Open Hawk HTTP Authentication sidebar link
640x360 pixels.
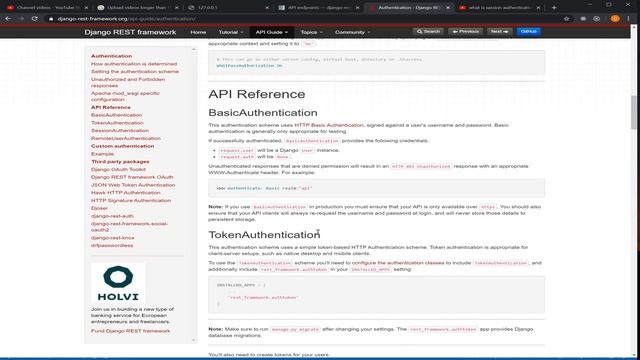point(125,193)
